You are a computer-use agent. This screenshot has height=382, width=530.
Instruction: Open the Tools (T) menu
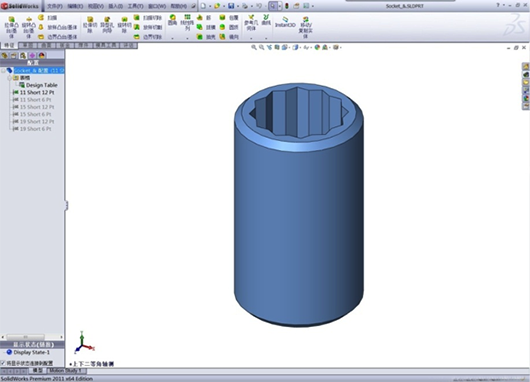(135, 6)
